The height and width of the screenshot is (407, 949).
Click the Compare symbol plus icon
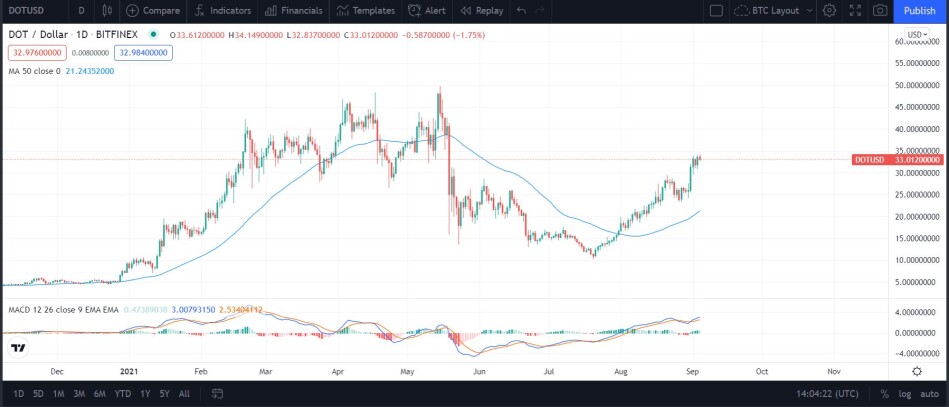tap(132, 10)
